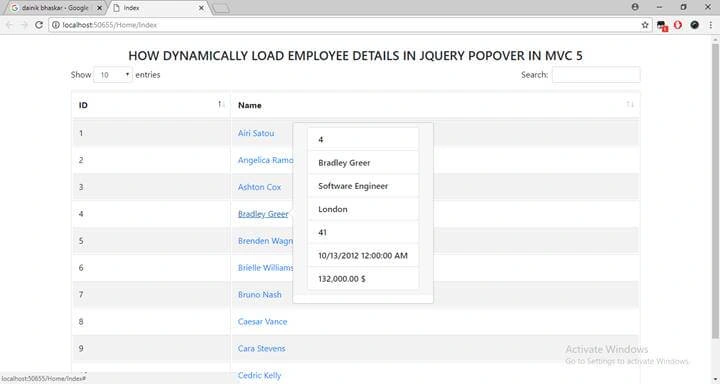The height and width of the screenshot is (384, 720).
Task: Minimize the browser window
Action: coord(659,7)
